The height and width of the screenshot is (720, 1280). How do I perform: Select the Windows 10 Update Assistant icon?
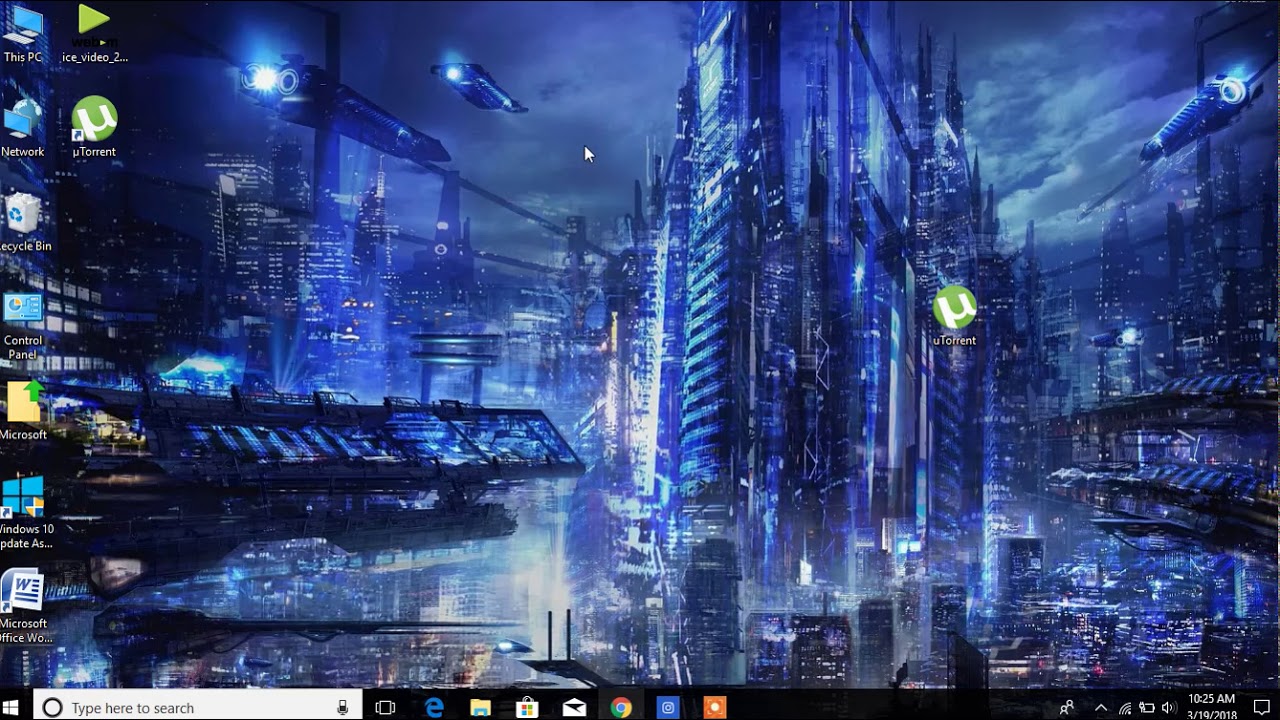(24, 513)
